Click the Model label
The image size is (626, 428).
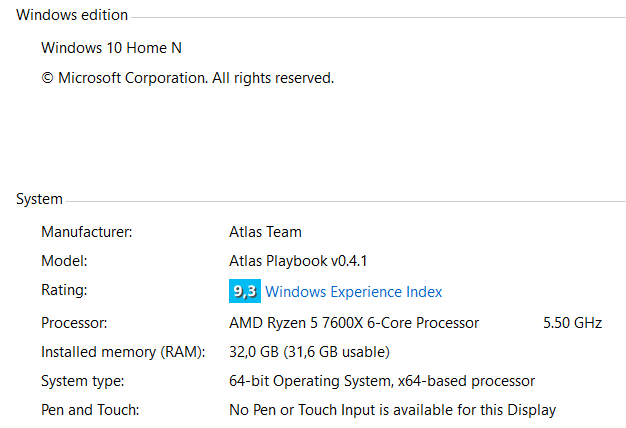(63, 261)
